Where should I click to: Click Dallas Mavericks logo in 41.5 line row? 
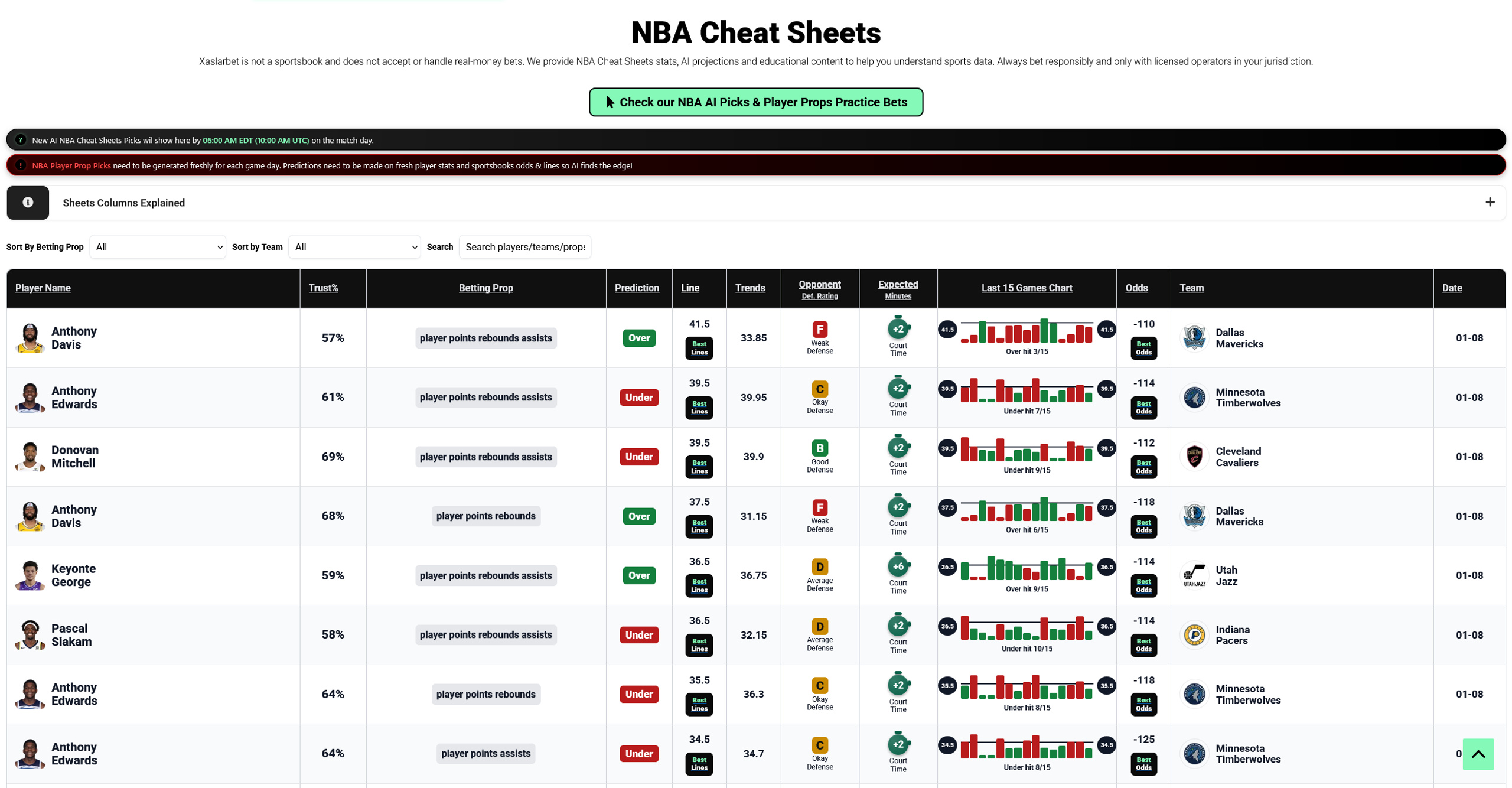(1194, 338)
